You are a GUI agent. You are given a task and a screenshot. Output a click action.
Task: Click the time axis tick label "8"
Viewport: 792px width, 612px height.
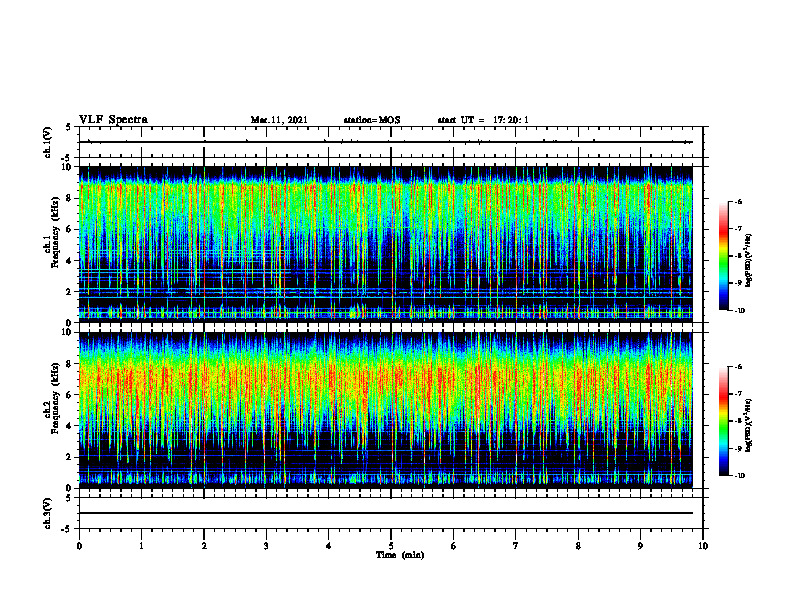[x=578, y=546]
